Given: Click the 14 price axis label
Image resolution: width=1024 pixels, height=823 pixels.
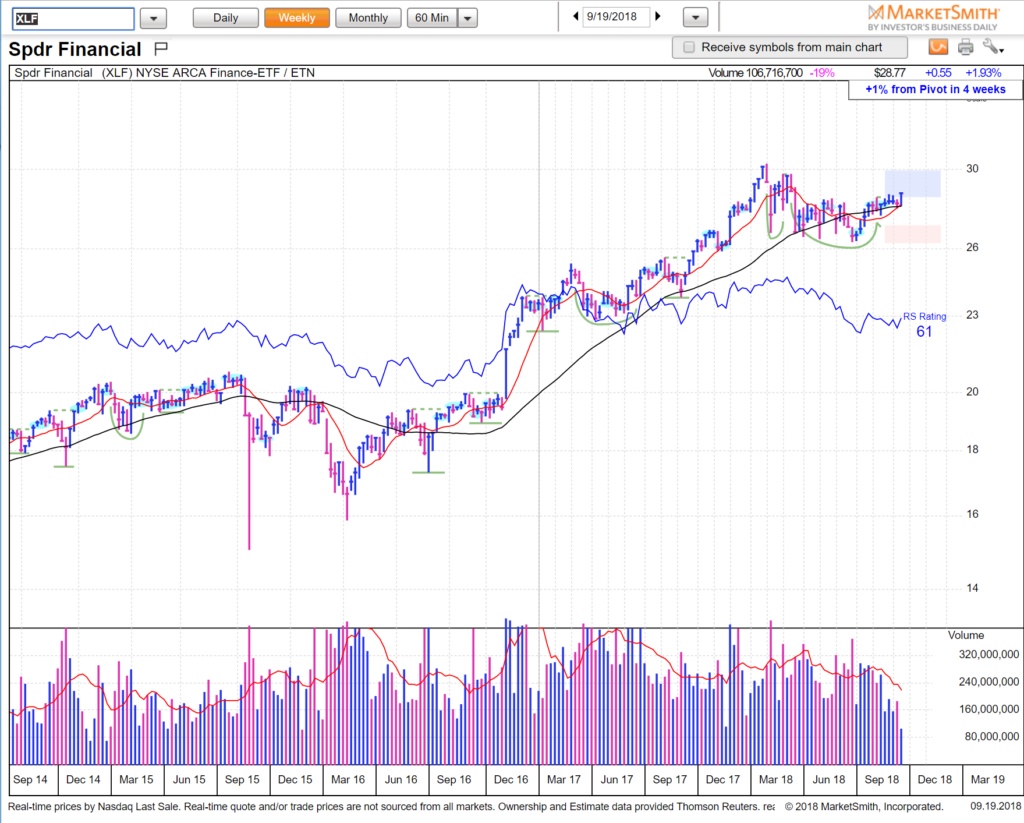Looking at the screenshot, I should pos(972,588).
